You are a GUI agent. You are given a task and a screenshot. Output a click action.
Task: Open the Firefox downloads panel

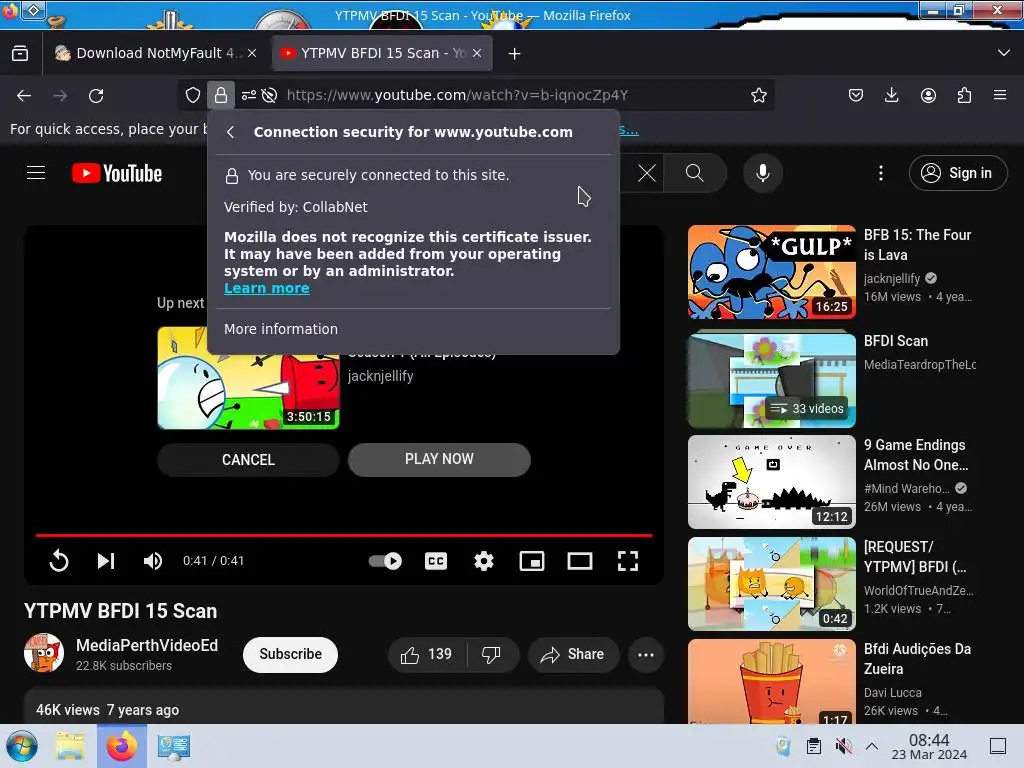[891, 95]
